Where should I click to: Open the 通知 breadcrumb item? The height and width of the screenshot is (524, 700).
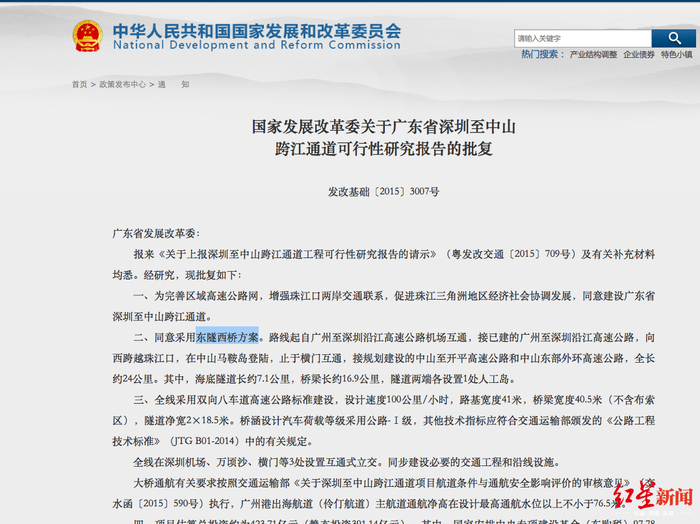point(173,84)
